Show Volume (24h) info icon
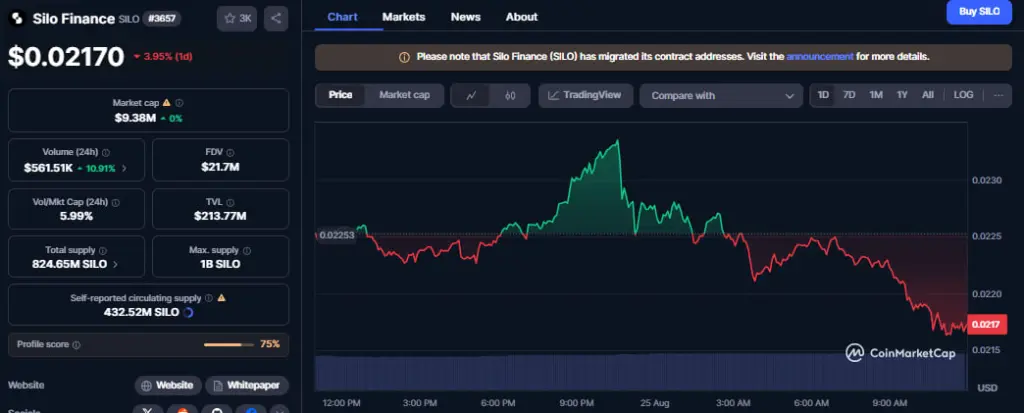This screenshot has height=413, width=1024. click(x=106, y=152)
